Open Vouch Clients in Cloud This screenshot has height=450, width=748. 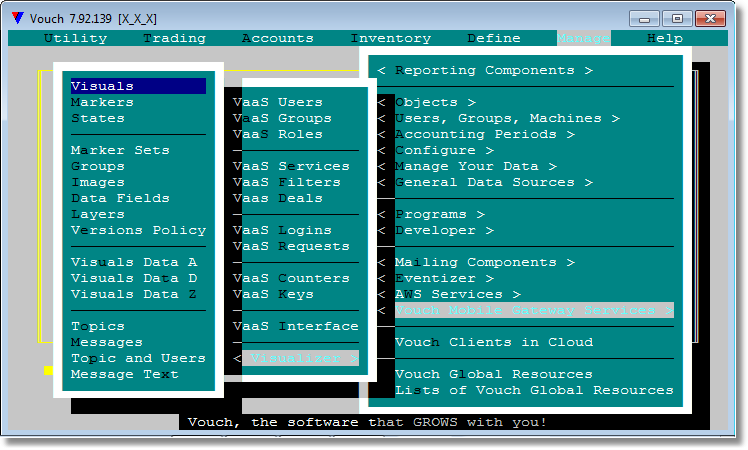[494, 342]
